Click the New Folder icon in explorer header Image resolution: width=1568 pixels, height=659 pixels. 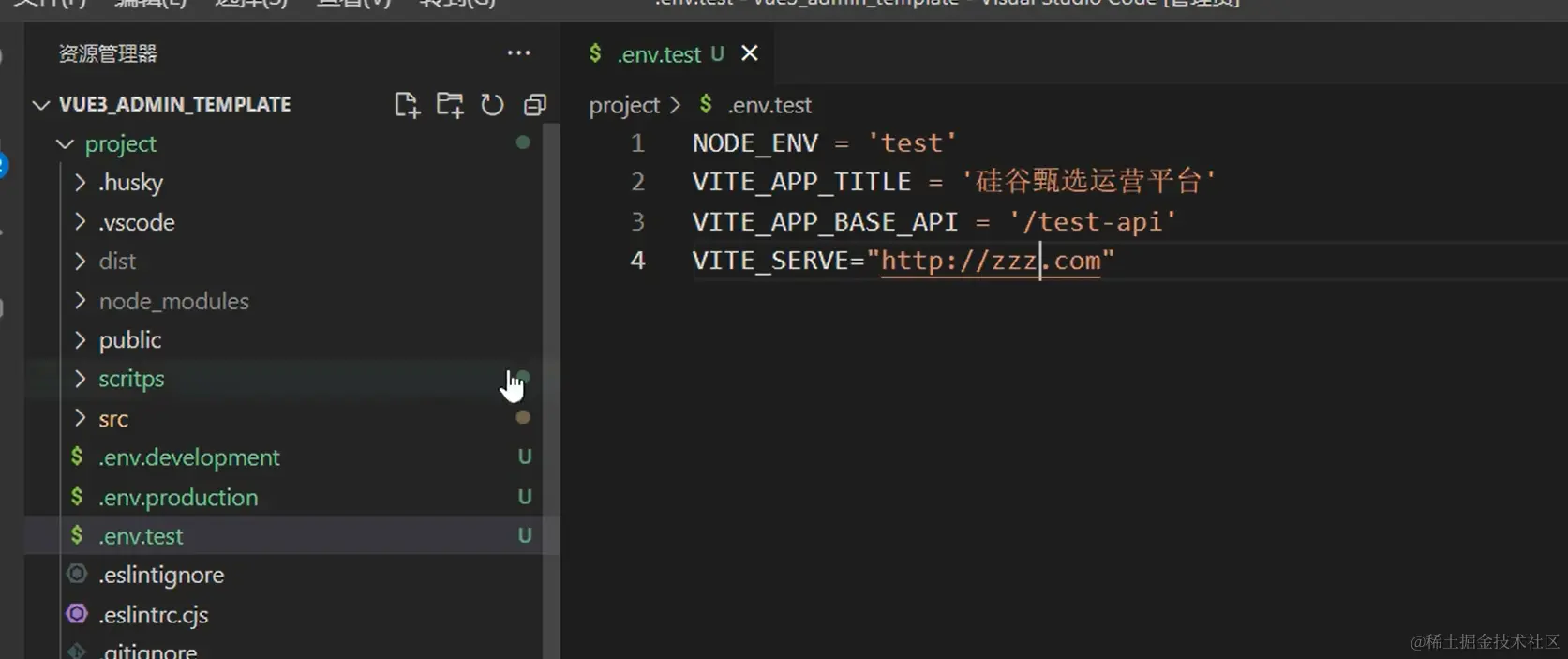pyautogui.click(x=450, y=105)
